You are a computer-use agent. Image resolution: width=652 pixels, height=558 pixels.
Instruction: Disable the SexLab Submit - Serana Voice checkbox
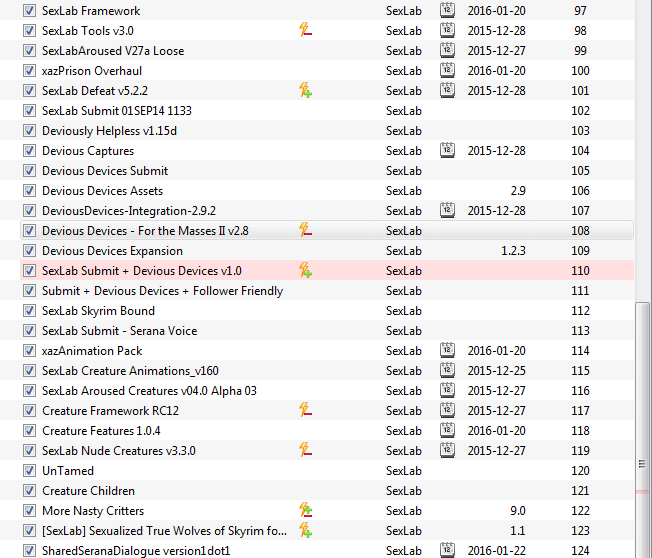(x=29, y=331)
